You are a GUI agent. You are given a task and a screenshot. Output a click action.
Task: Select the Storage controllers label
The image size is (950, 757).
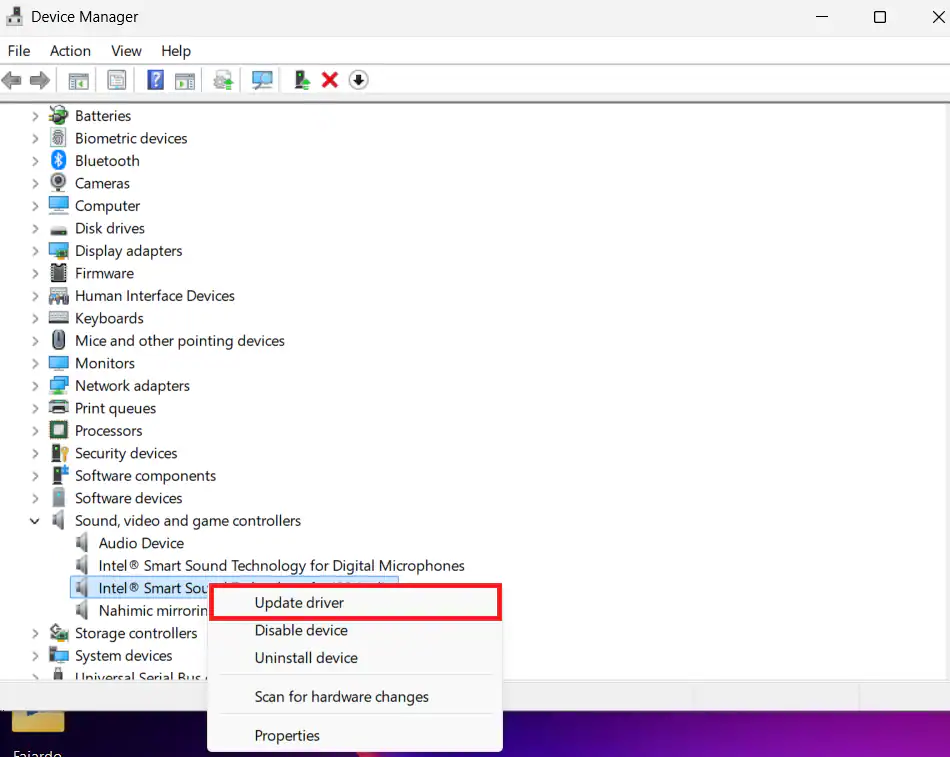136,633
